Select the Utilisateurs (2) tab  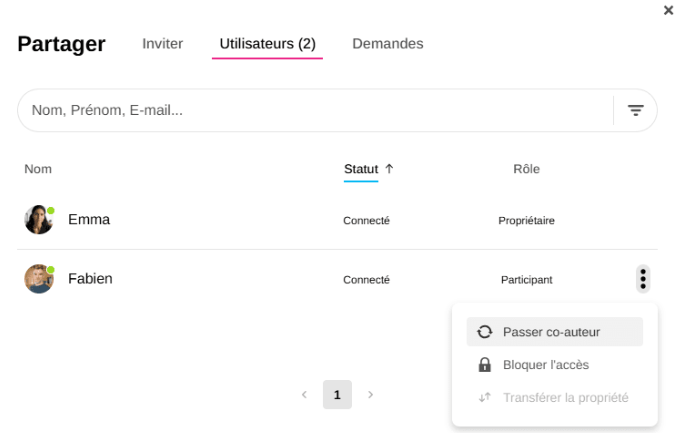click(x=267, y=44)
